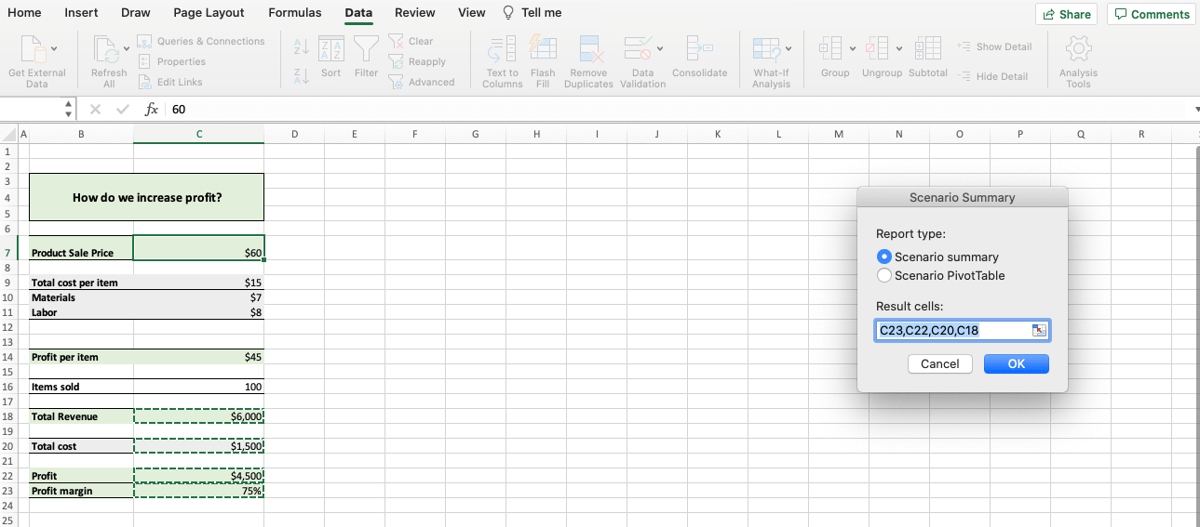Open the Data Validation dropdown arrow
1200x527 pixels.
660,48
